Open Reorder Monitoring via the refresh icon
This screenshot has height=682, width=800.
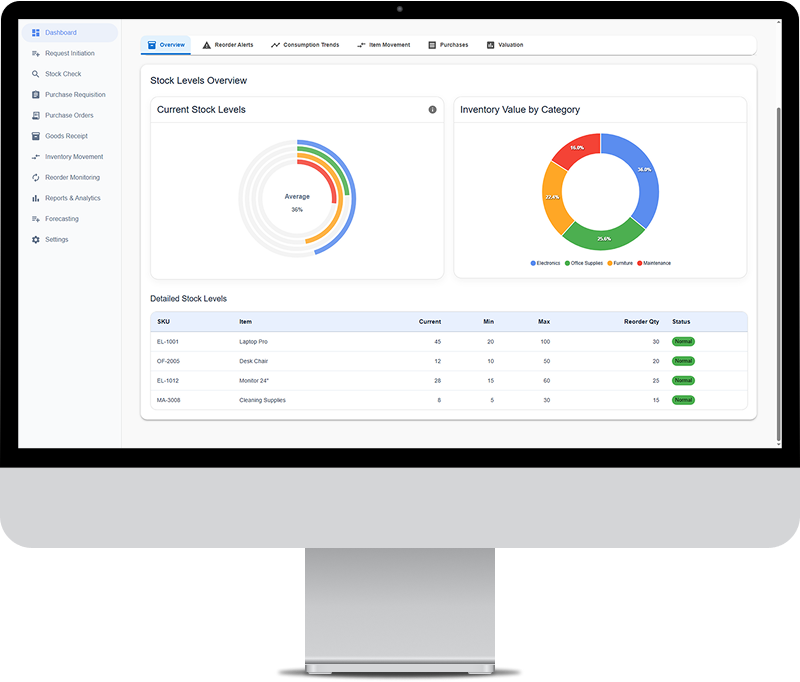(35, 178)
